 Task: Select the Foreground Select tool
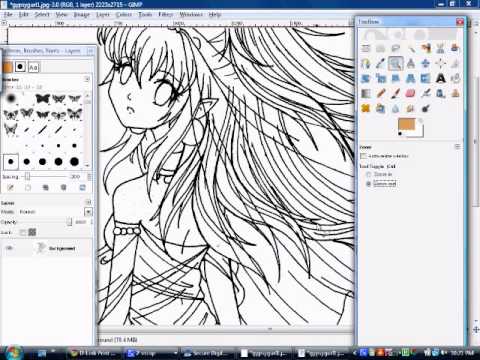click(455, 48)
